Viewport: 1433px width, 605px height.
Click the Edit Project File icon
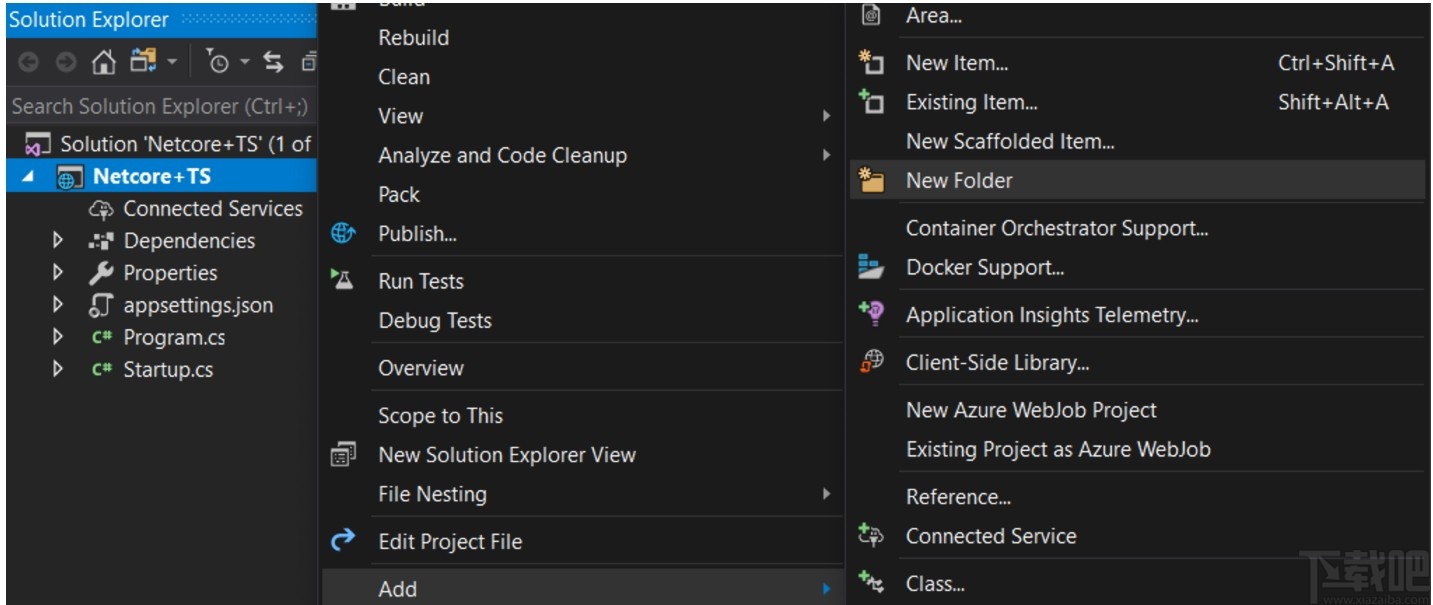click(x=343, y=541)
